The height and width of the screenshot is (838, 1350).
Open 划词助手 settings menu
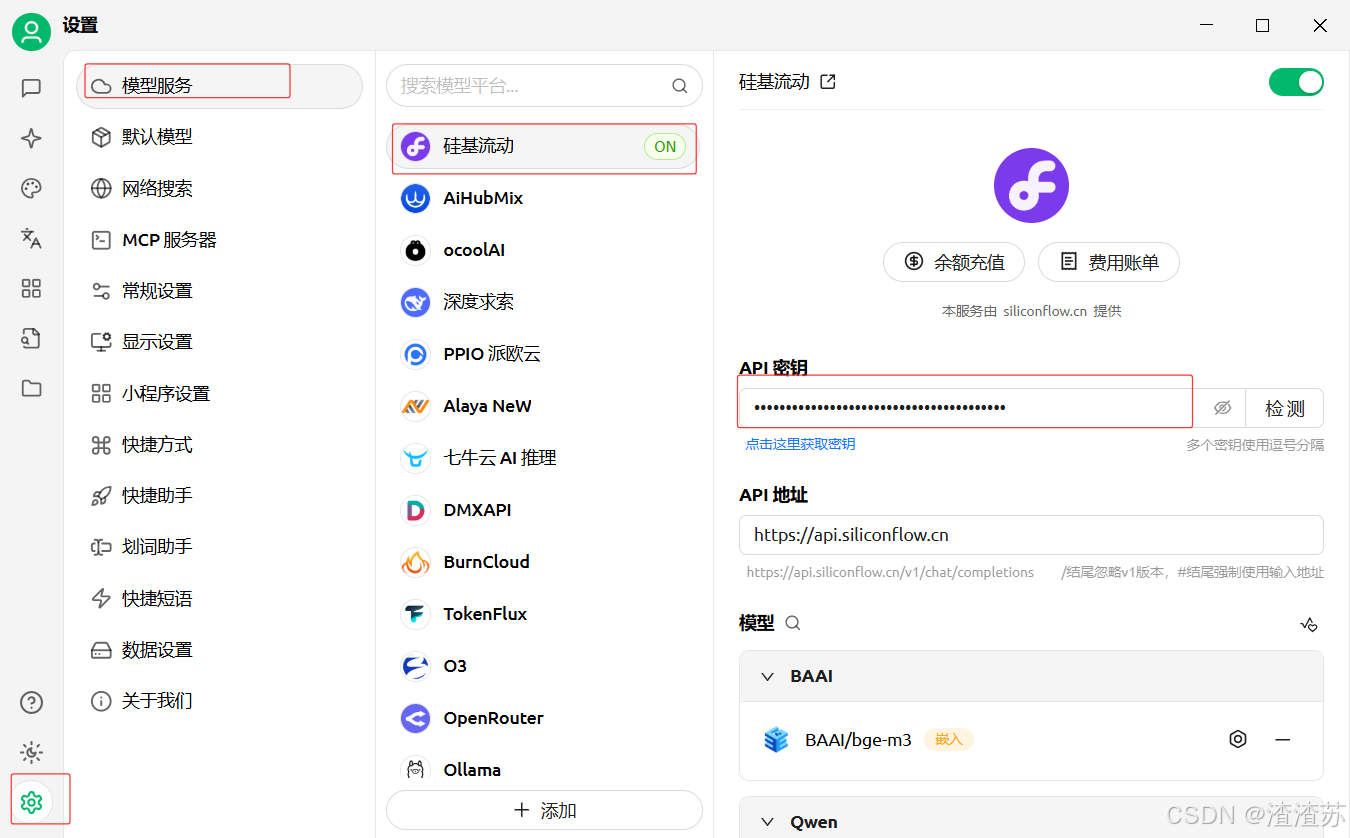point(219,547)
